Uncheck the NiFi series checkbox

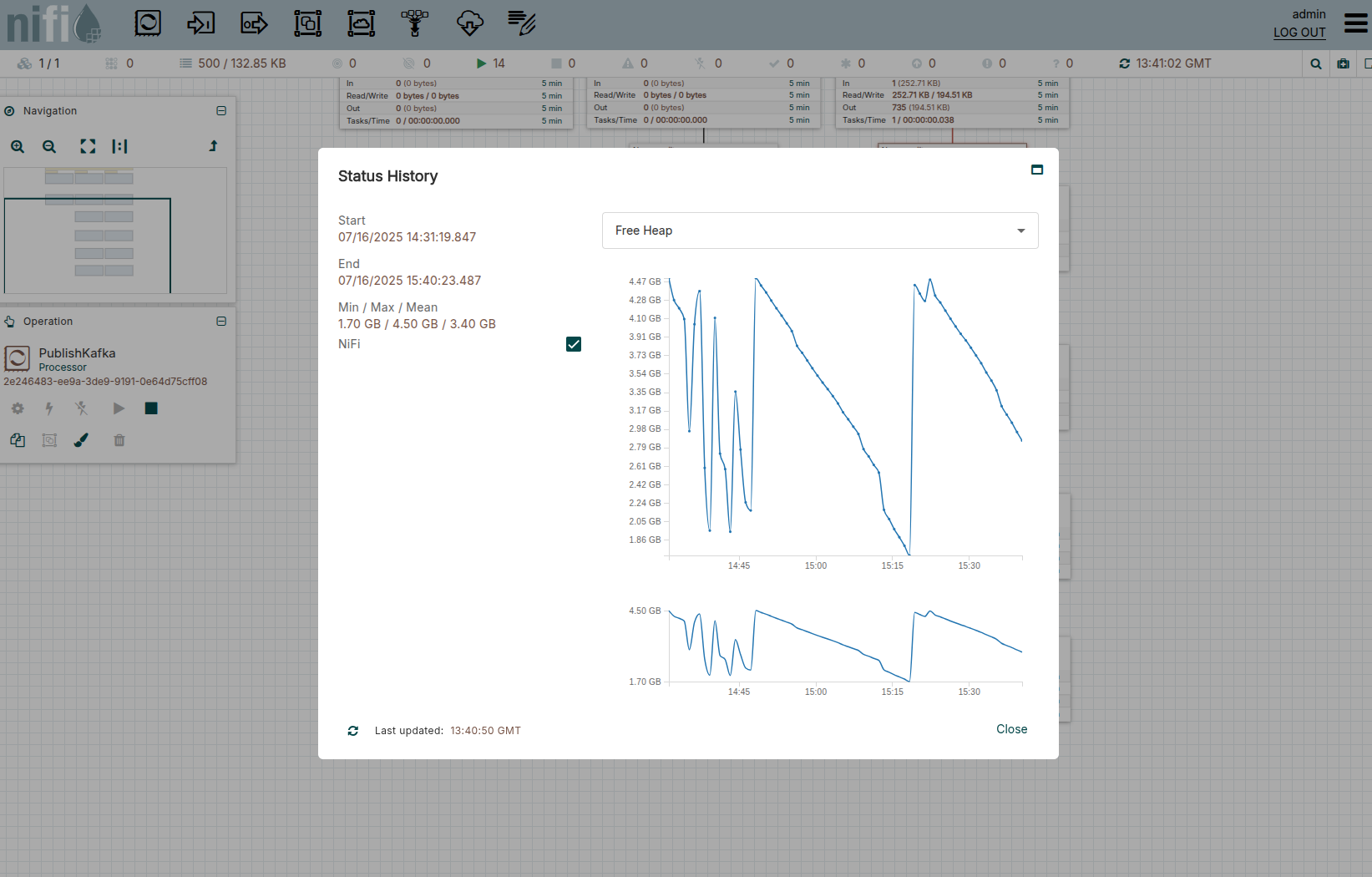click(x=574, y=344)
